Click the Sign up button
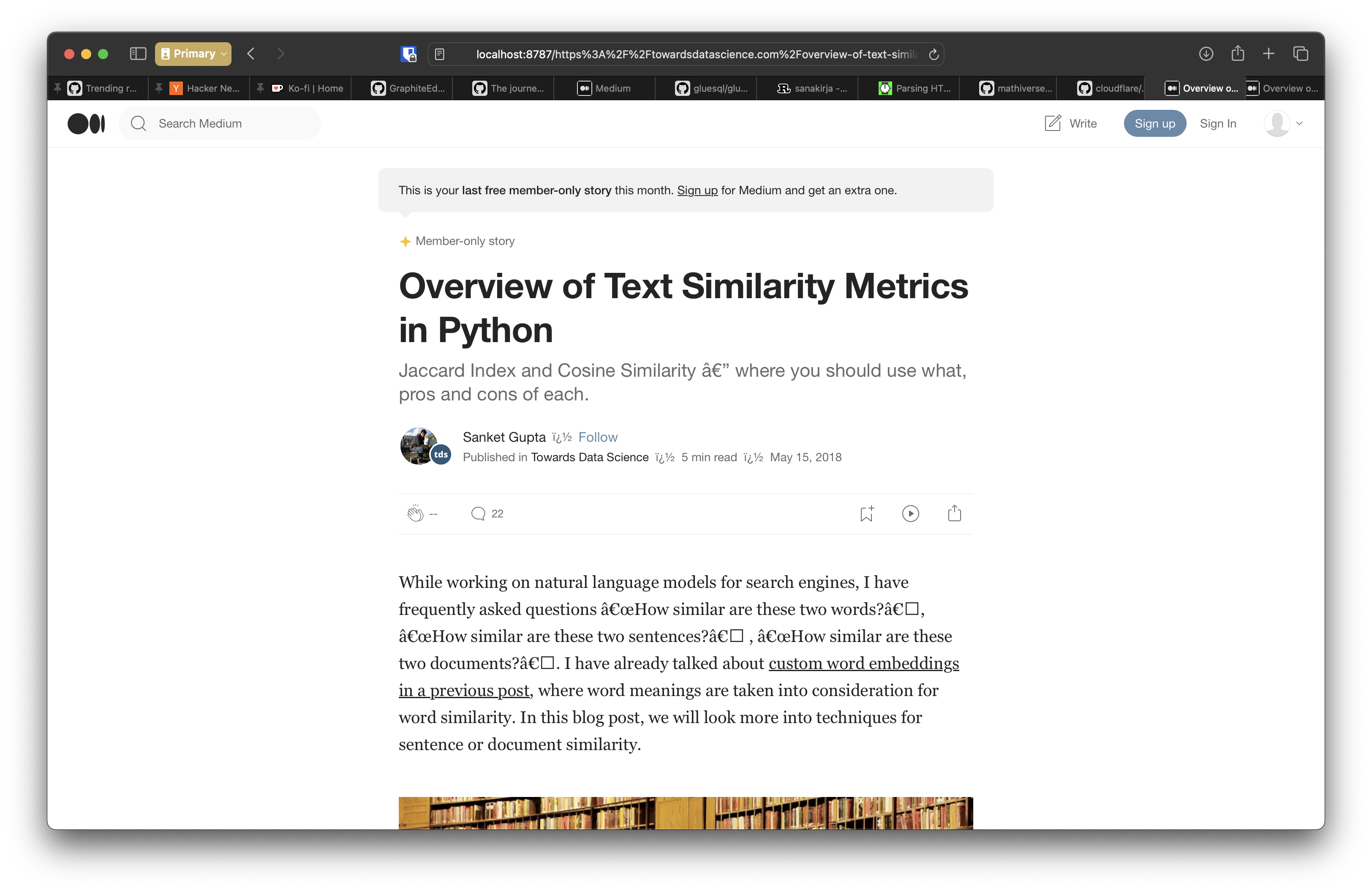This screenshot has height=892, width=1372. pos(1155,123)
